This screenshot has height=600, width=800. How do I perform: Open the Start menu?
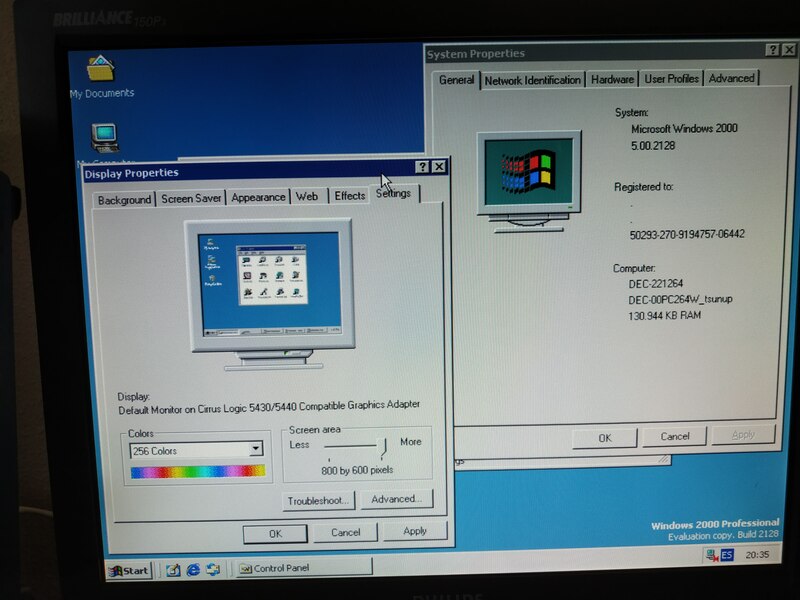130,570
